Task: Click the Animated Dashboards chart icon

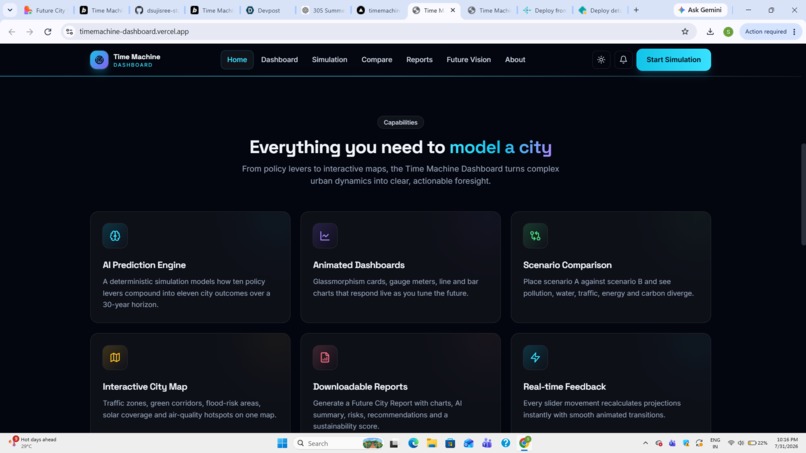Action: point(325,236)
